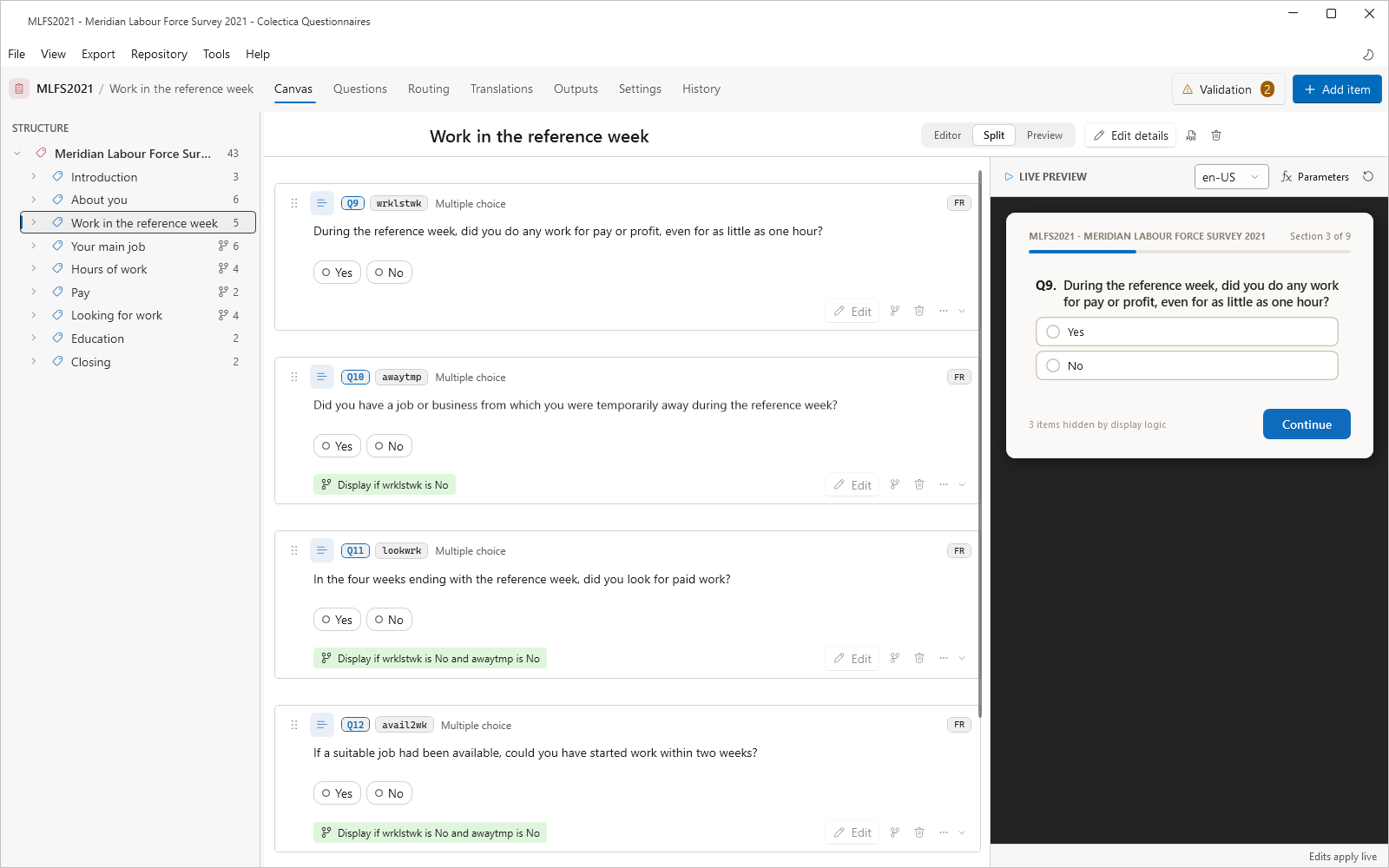This screenshot has width=1389, height=868.
Task: Expand the Introduction section in tree
Action: click(x=34, y=176)
